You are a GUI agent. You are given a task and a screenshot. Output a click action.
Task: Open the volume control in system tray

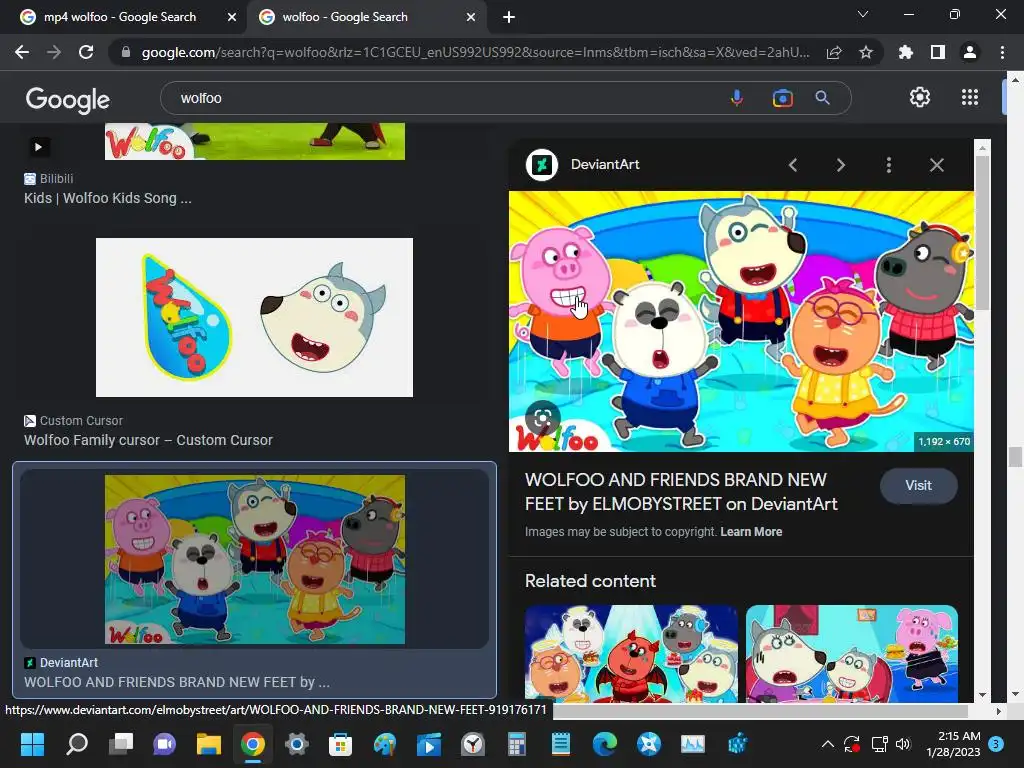903,744
